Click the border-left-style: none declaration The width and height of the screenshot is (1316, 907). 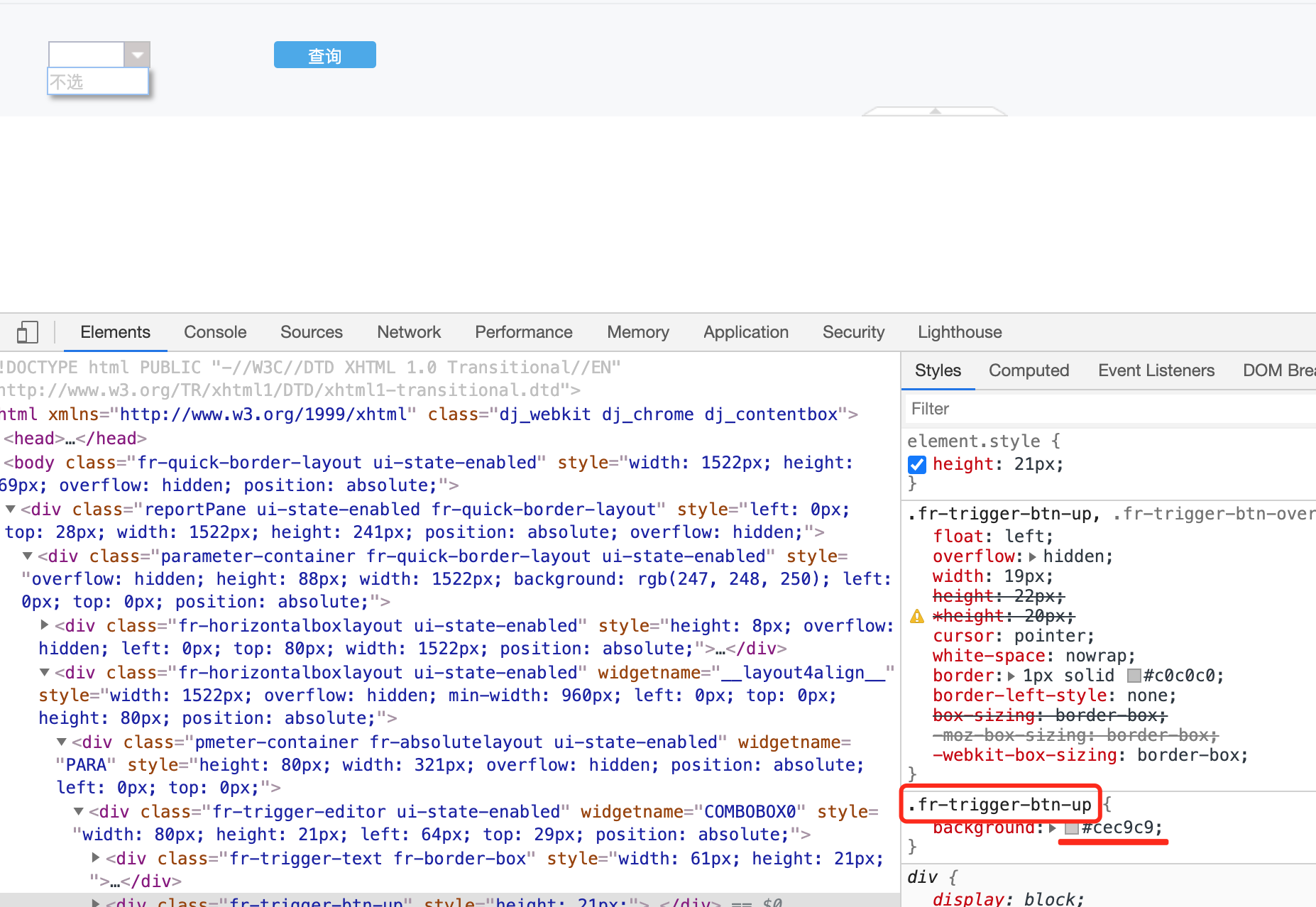1055,696
